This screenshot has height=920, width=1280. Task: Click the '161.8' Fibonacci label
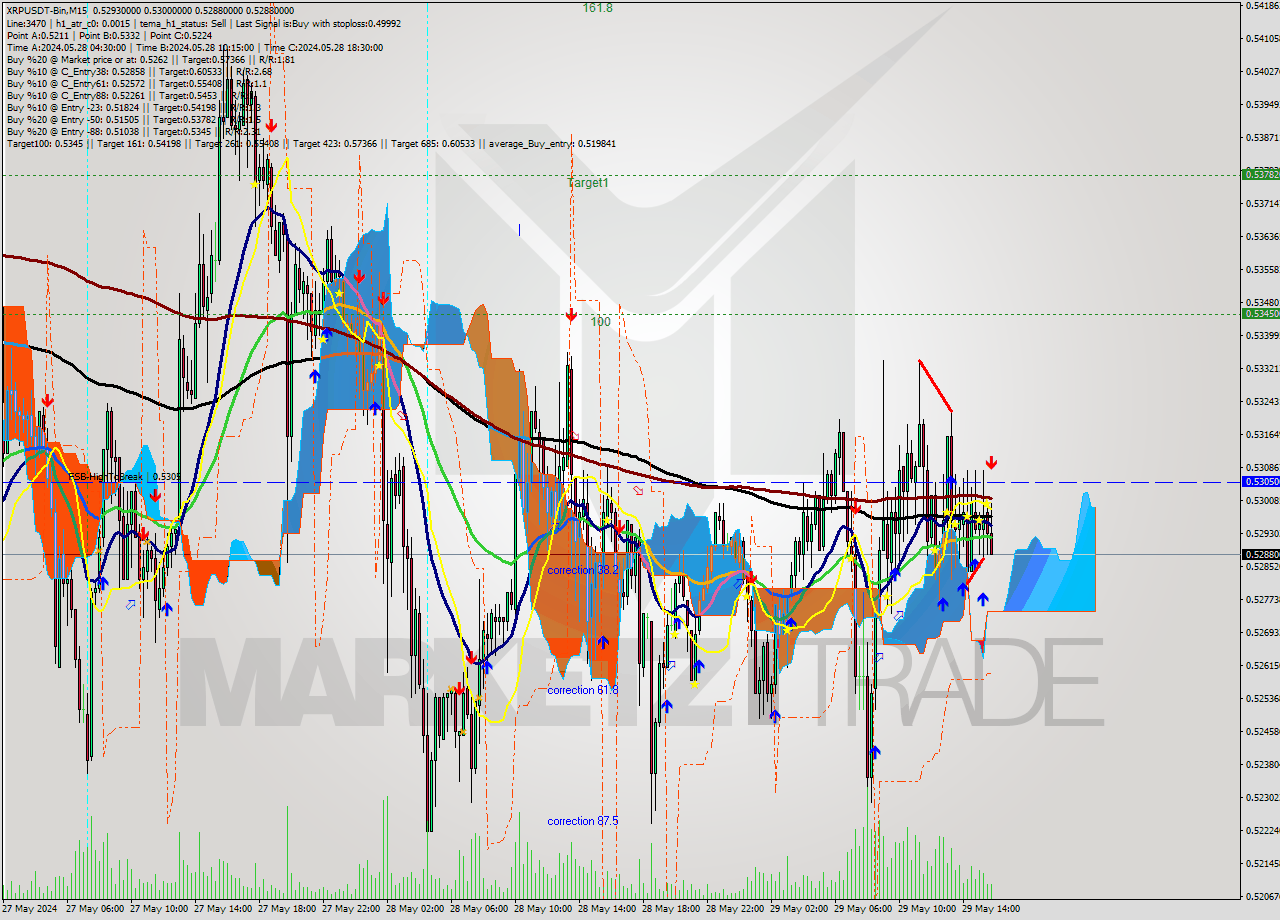[598, 8]
